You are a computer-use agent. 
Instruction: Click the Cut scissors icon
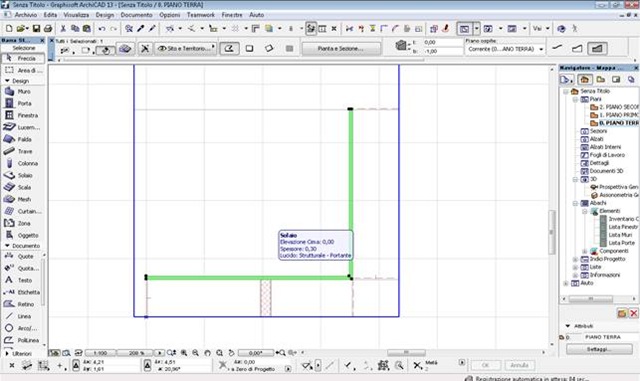[63, 29]
